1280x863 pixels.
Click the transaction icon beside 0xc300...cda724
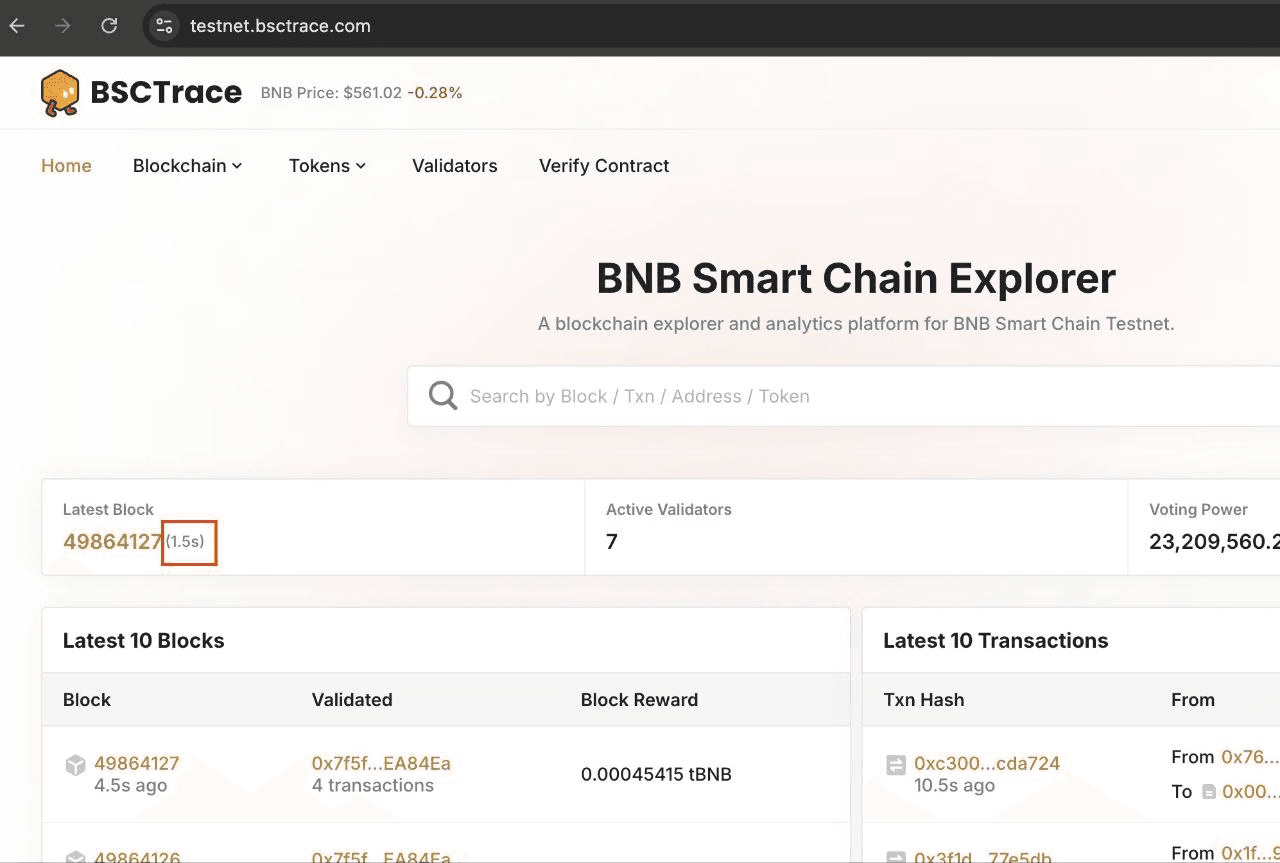(896, 765)
